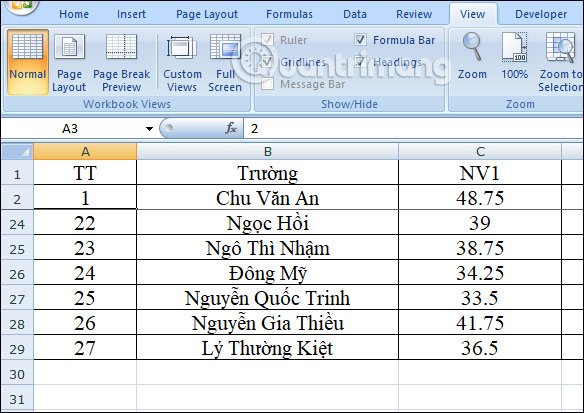584x413 pixels.
Task: Click the NV1 value 39
Action: (x=480, y=223)
